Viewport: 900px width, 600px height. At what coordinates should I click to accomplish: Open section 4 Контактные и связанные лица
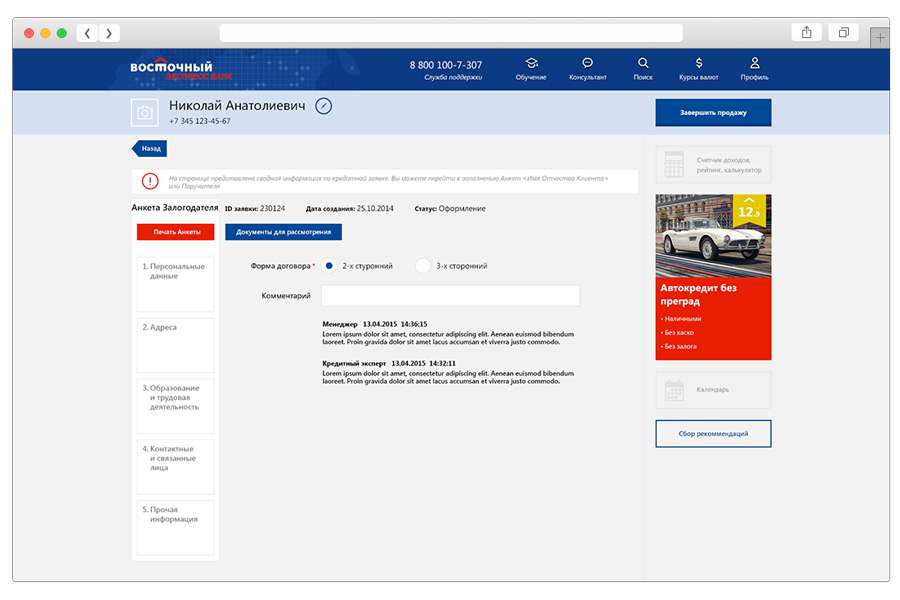tap(175, 466)
